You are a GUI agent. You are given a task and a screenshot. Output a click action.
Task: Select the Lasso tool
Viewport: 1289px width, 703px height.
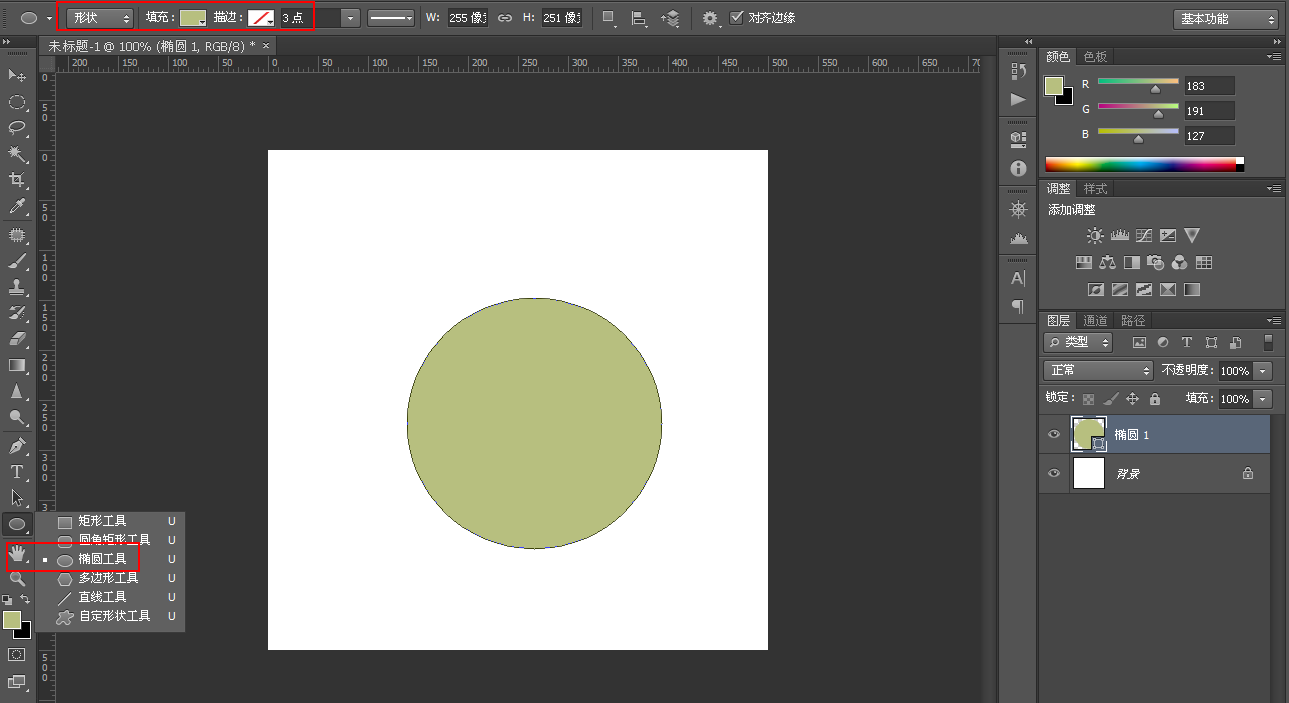click(17, 128)
